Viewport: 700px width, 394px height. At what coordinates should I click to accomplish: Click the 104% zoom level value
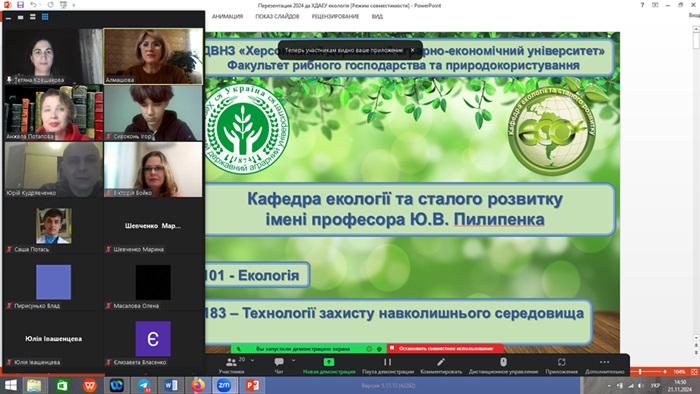click(x=679, y=371)
